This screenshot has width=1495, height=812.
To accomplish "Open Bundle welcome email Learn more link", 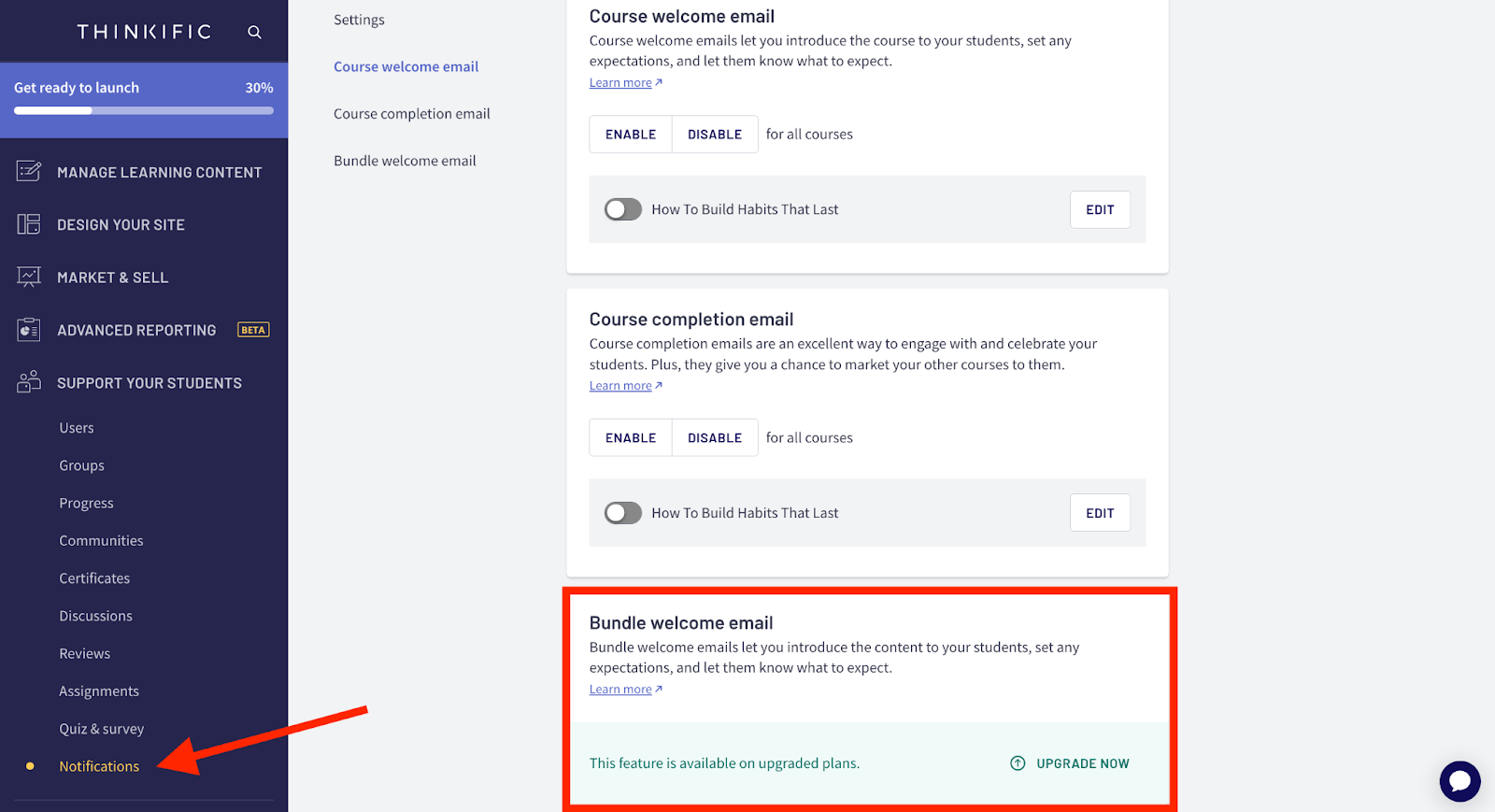I will [x=625, y=690].
